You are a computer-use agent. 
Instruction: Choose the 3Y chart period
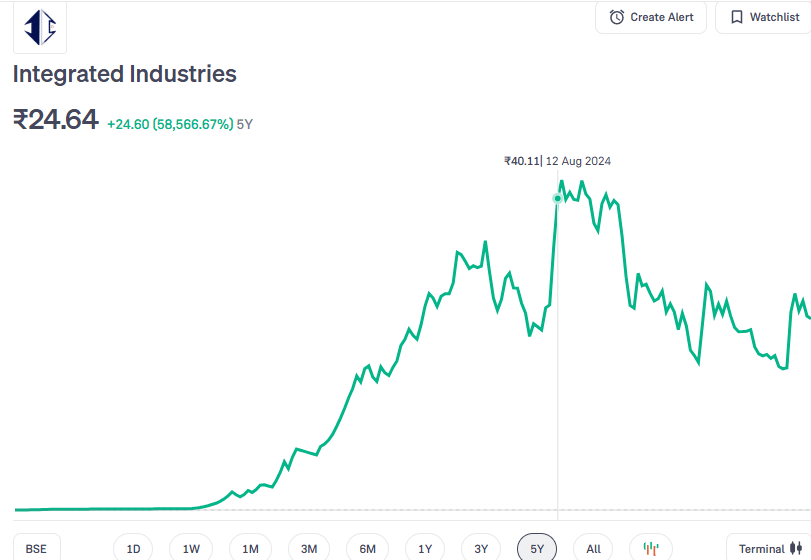coord(481,548)
